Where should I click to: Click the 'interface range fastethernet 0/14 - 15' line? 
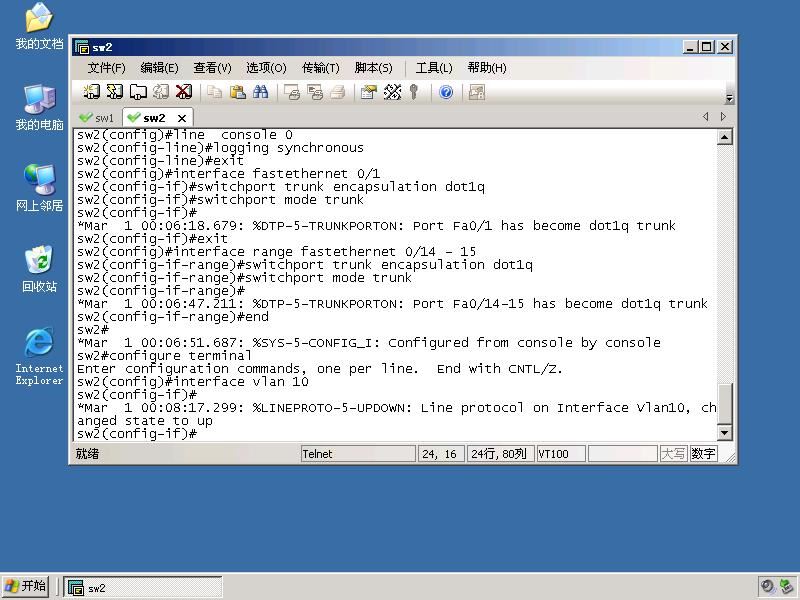(277, 252)
